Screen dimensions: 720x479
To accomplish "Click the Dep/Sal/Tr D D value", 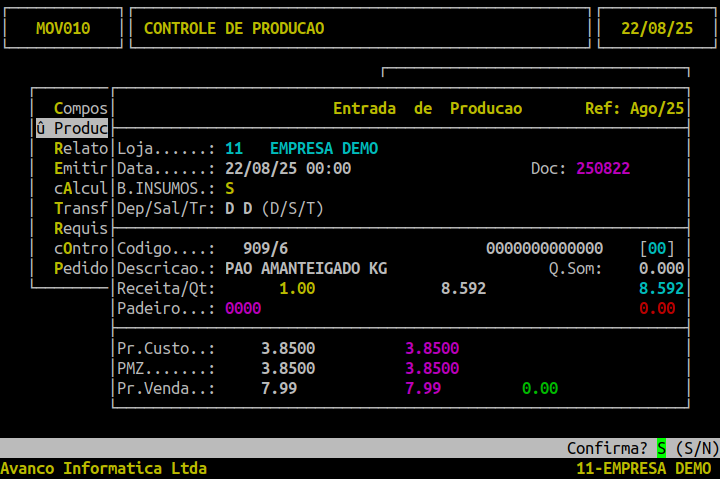I will [x=238, y=208].
